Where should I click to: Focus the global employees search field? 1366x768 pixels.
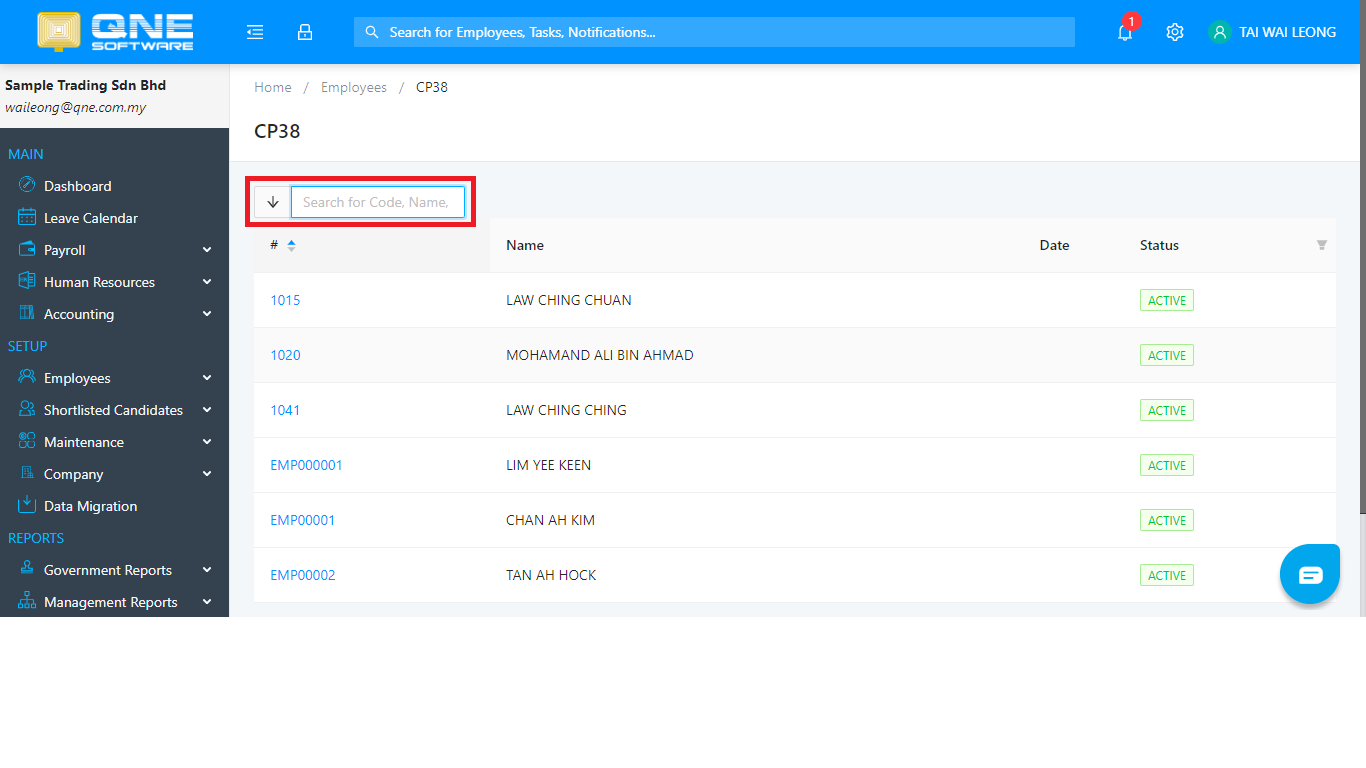coord(714,32)
